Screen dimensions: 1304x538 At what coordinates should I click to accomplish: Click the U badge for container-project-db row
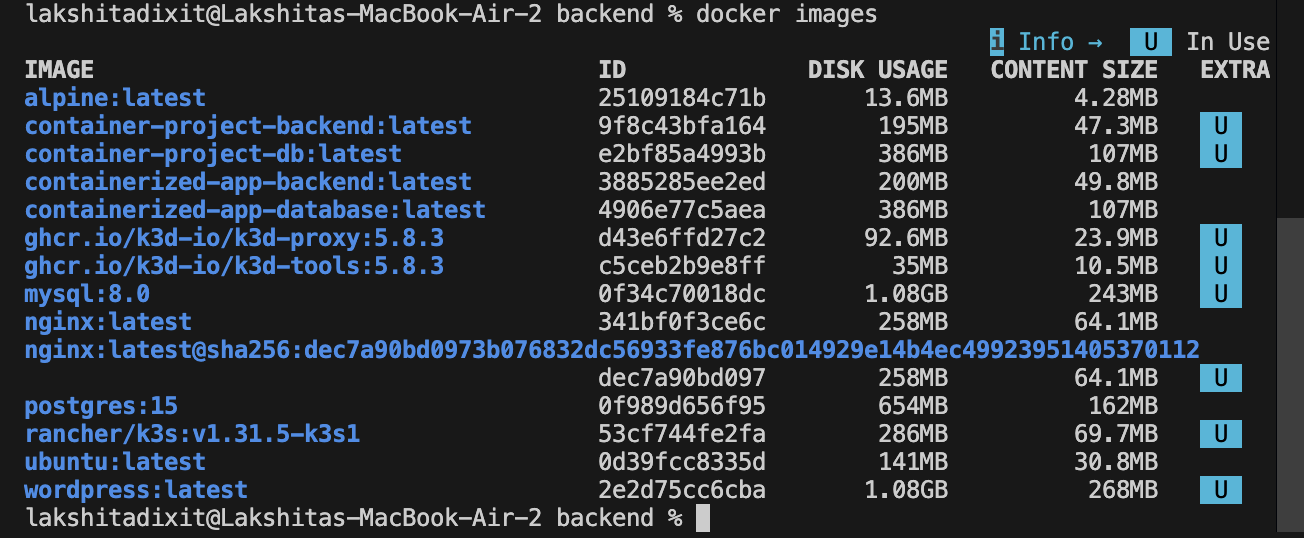coord(1220,154)
